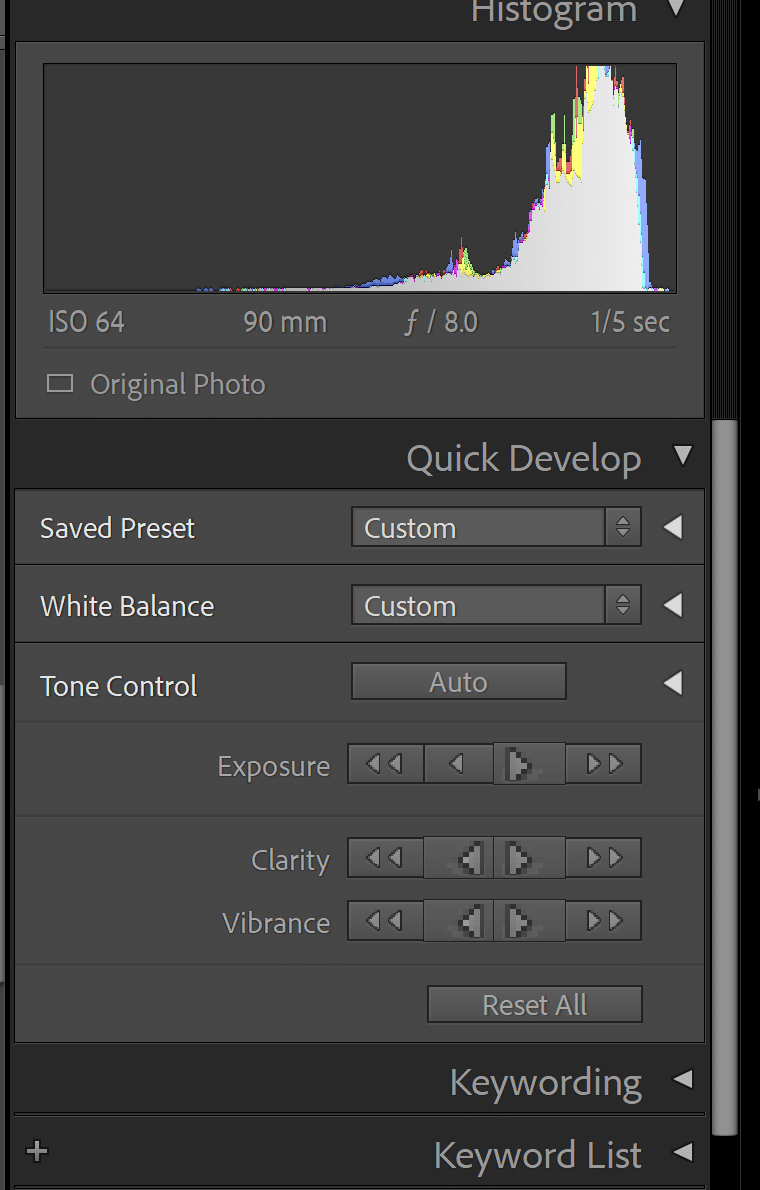
Task: Decrease Exposure with single-left arrow
Action: pyautogui.click(x=458, y=763)
